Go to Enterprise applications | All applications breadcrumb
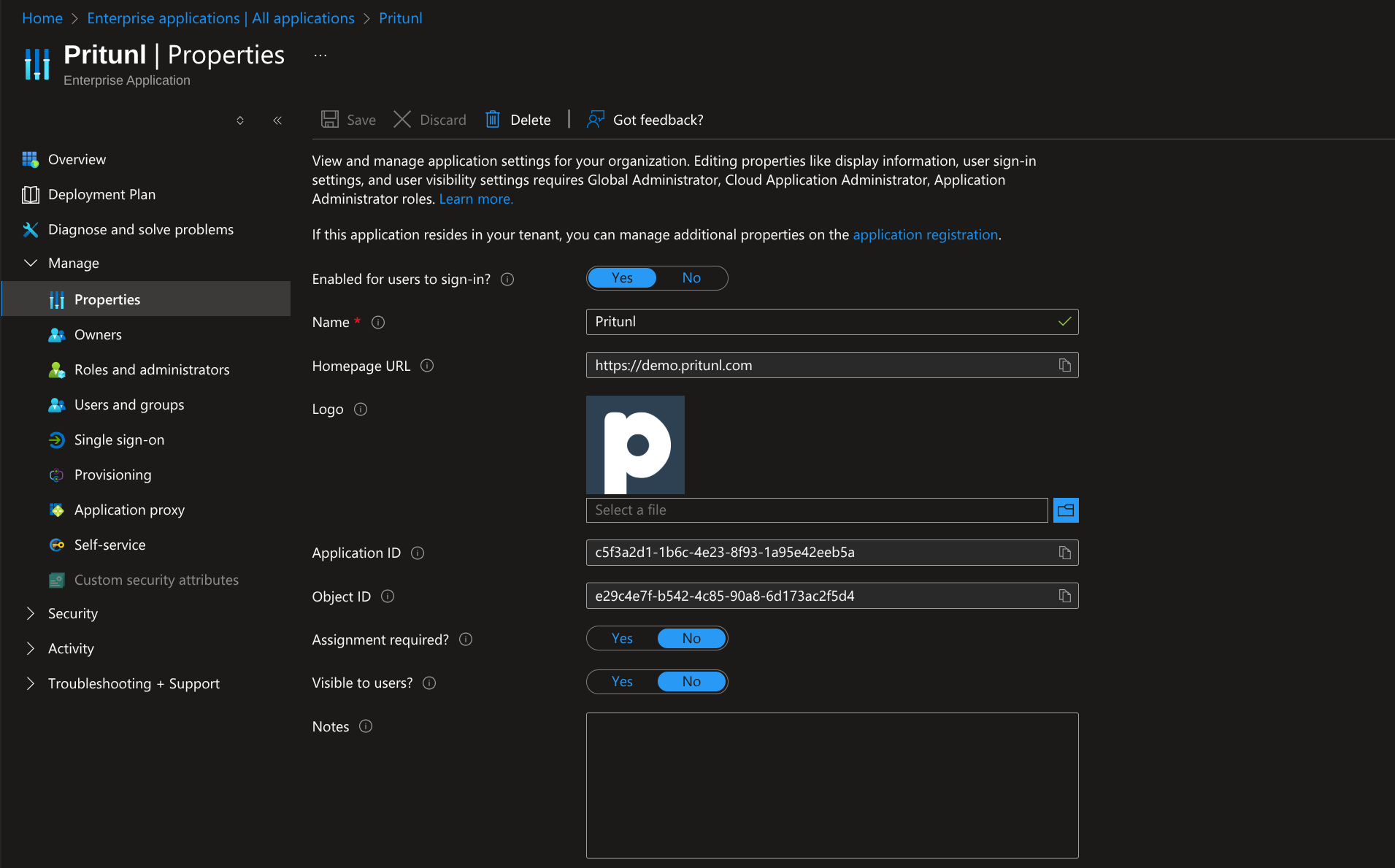The image size is (1395, 868). coord(220,18)
